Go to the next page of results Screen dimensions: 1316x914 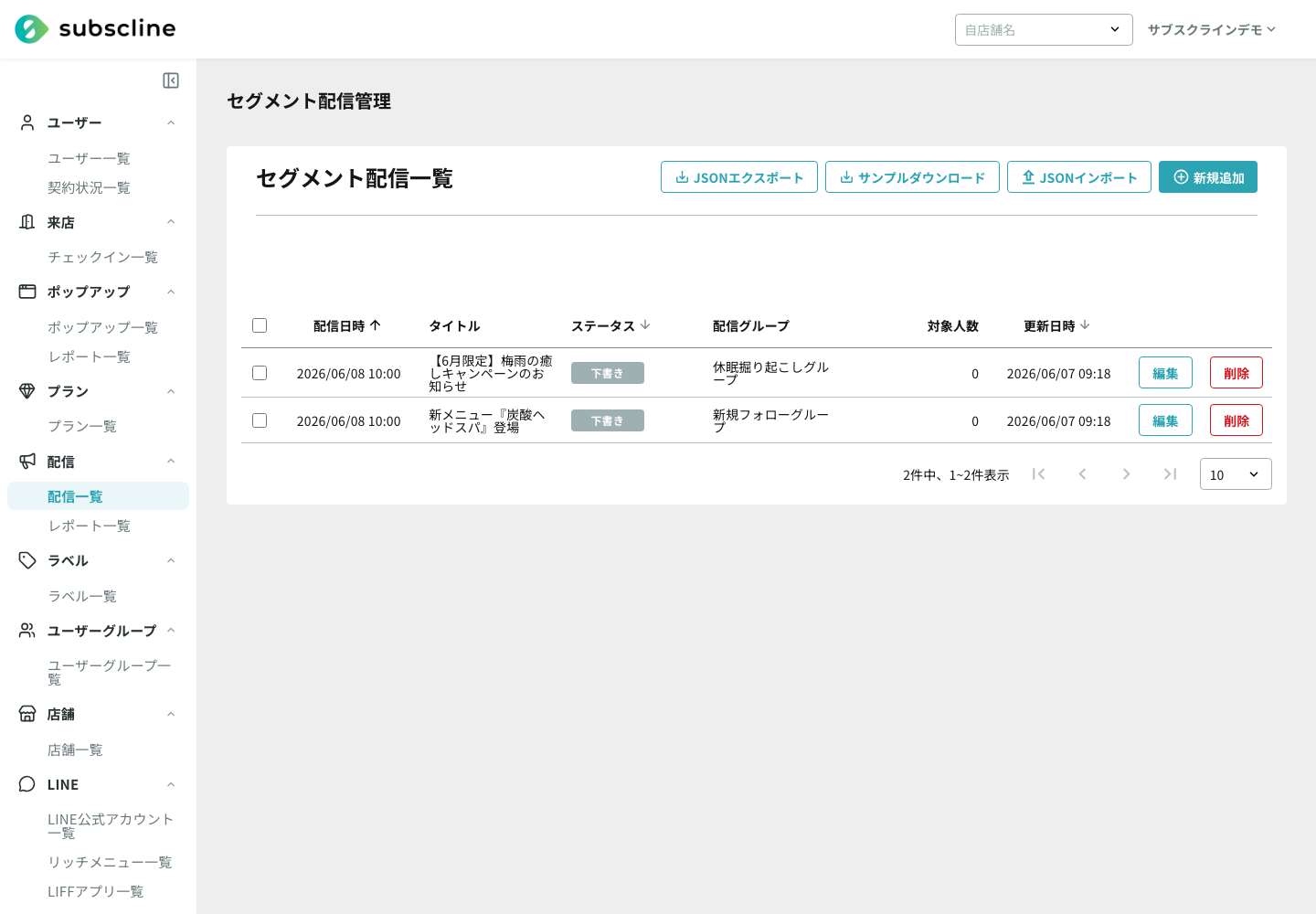coord(1126,473)
